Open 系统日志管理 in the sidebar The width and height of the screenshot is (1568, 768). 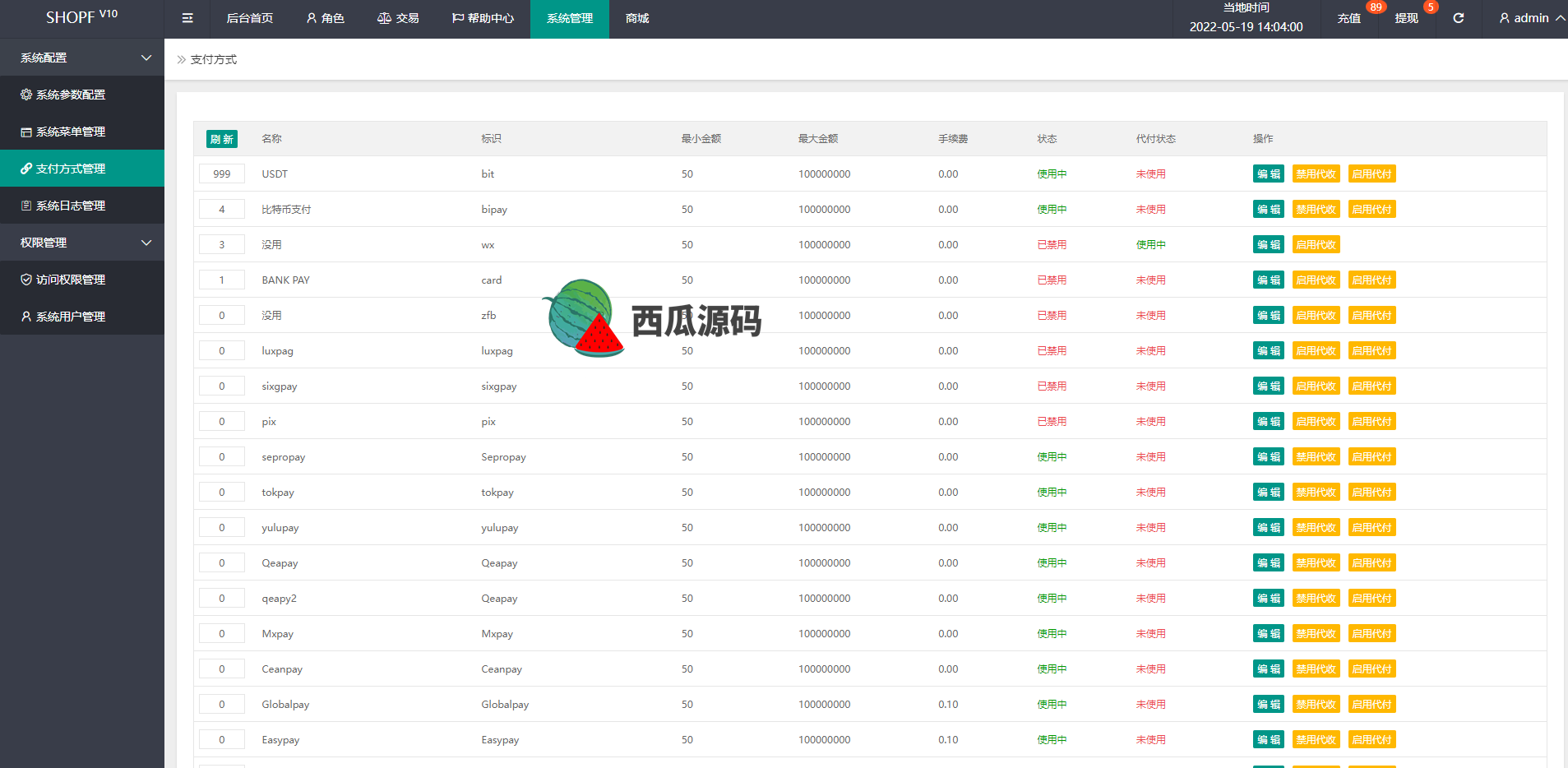point(82,206)
